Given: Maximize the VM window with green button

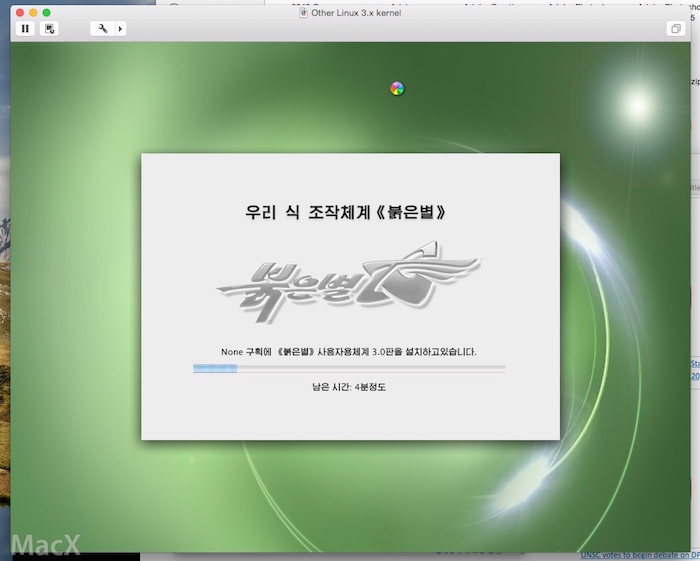Looking at the screenshot, I should [46, 12].
